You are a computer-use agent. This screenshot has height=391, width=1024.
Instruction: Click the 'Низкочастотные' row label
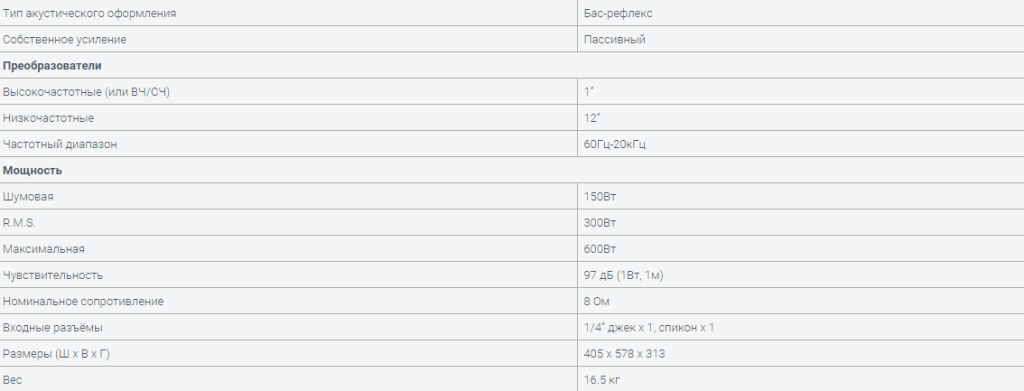tap(48, 118)
